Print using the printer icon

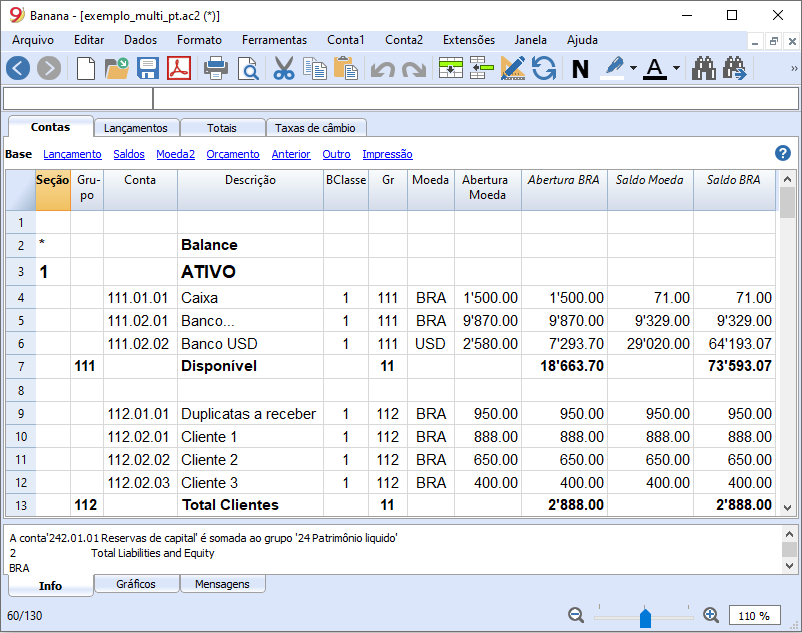point(216,68)
